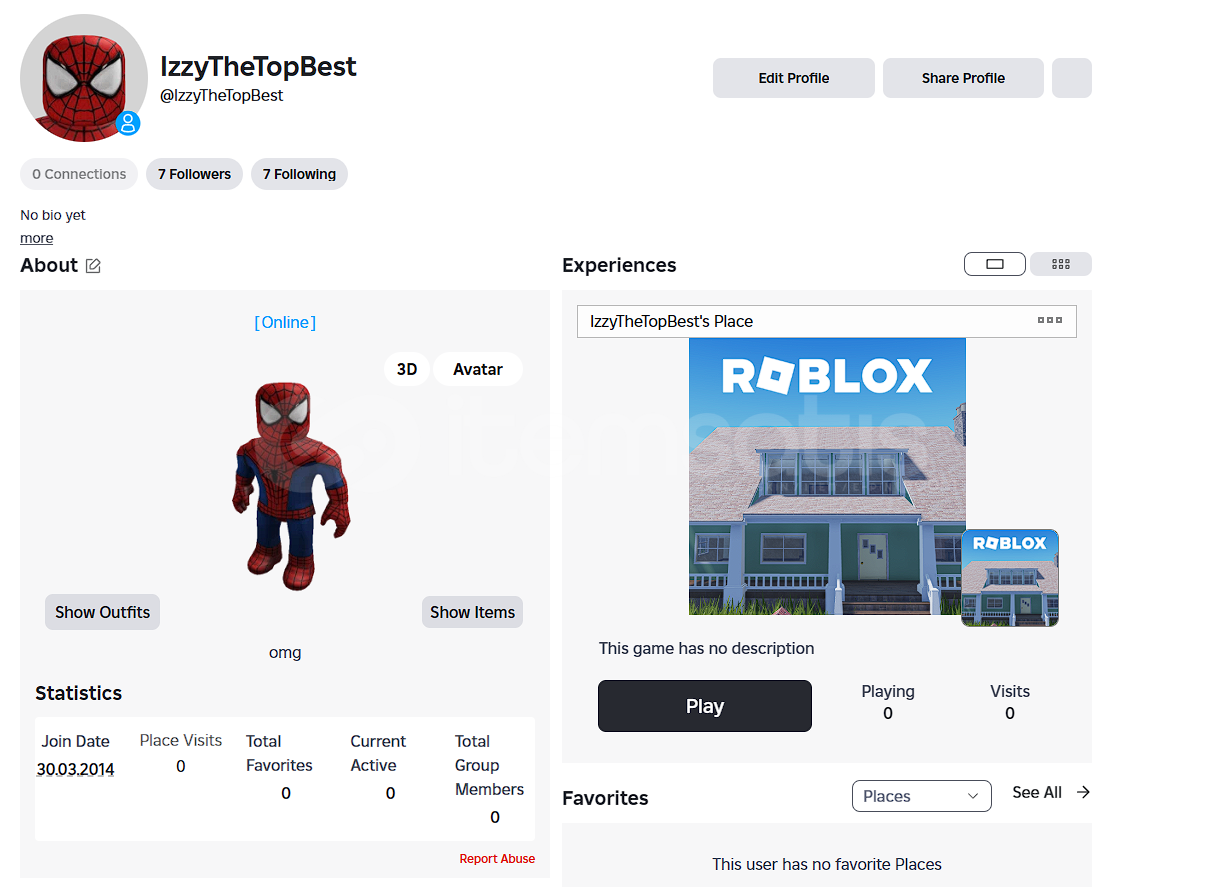Click the Experiences section heading
The width and height of the screenshot is (1211, 887).
click(x=619, y=265)
